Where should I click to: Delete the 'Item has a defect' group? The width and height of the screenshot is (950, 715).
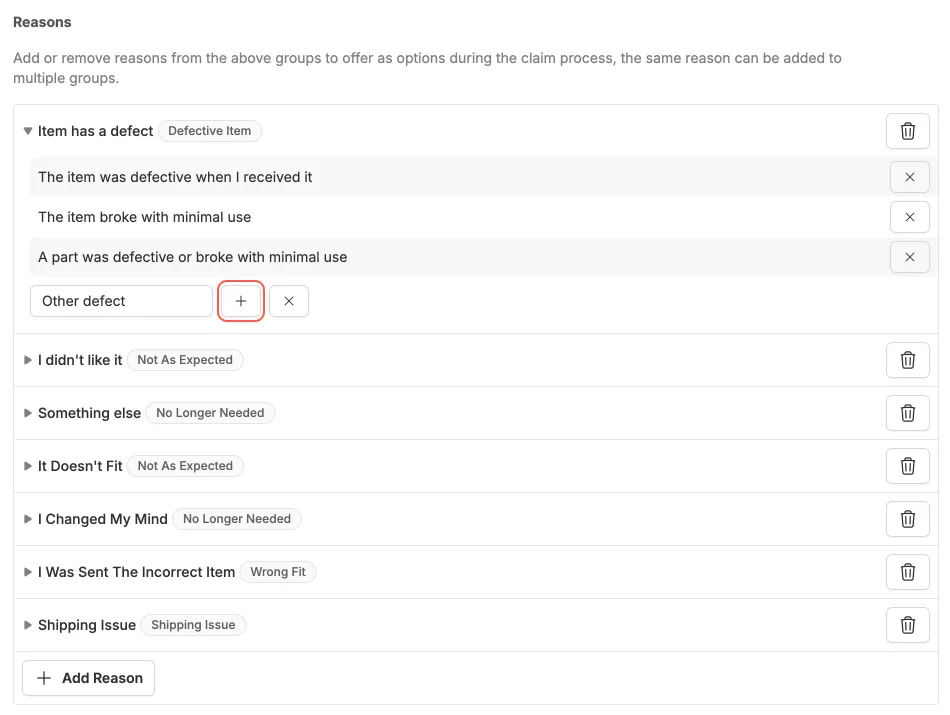coord(907,131)
